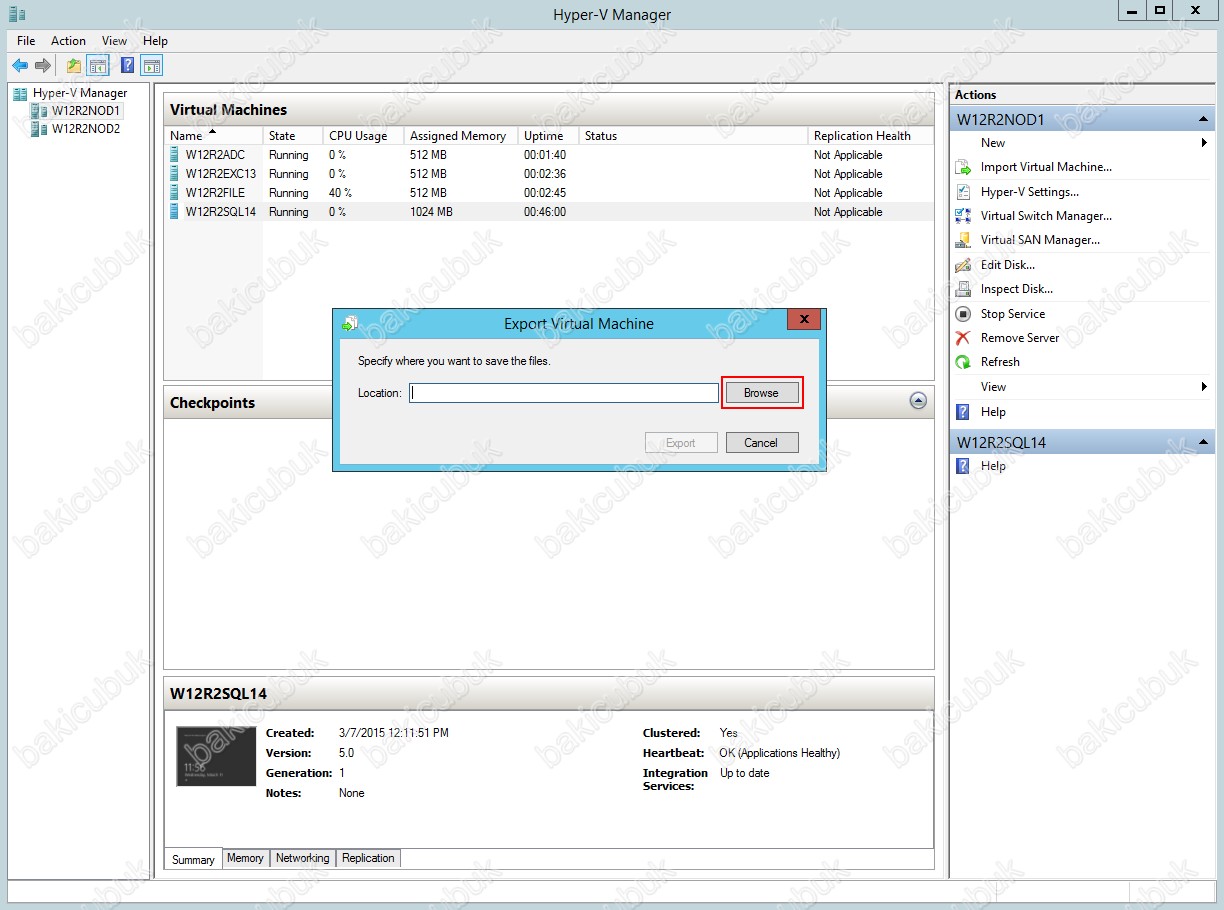The image size is (1224, 910).
Task: Click the 00:46:00 uptime cell
Action: click(x=545, y=212)
